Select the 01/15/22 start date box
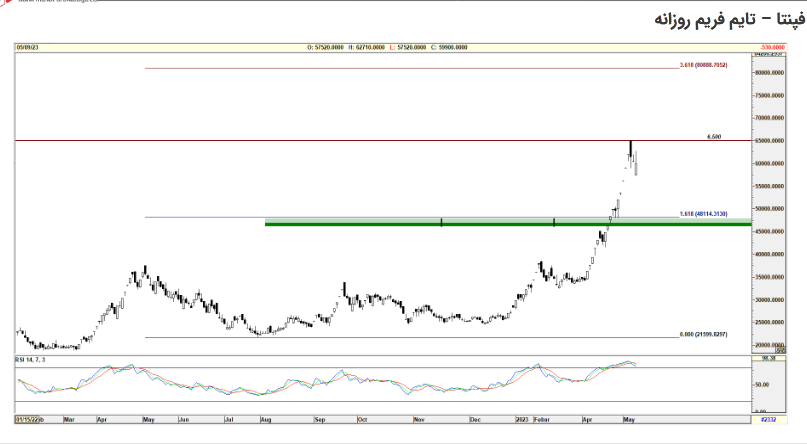807x444 pixels. pos(30,421)
